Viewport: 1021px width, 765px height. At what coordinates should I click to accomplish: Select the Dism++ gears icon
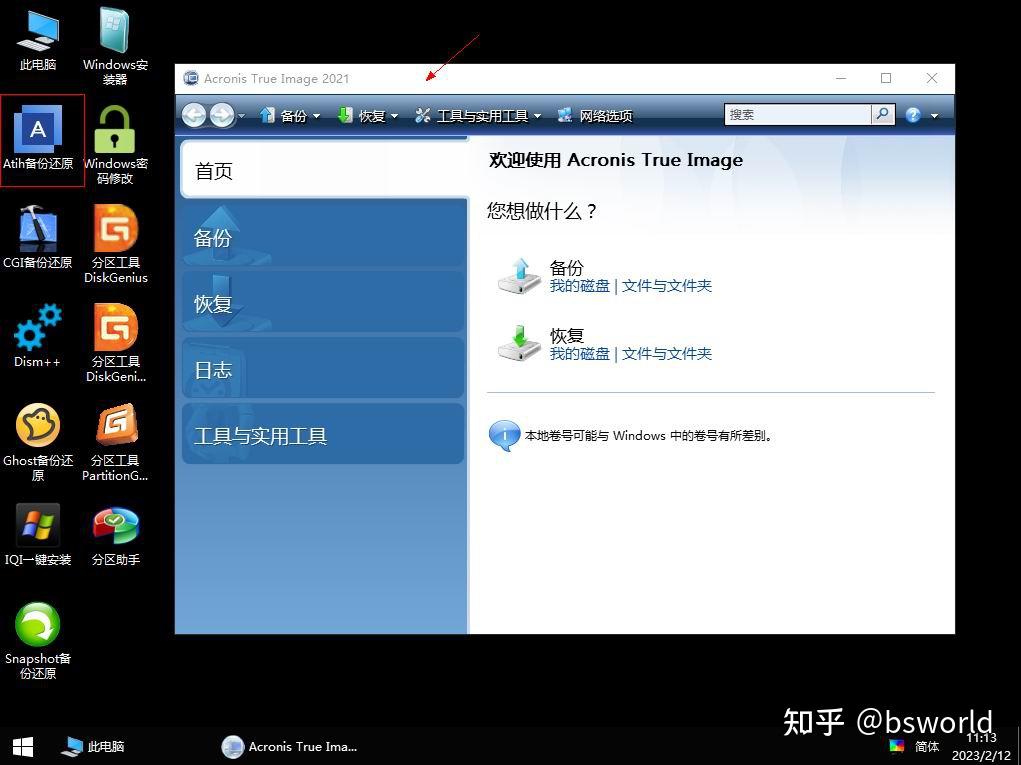pyautogui.click(x=38, y=335)
